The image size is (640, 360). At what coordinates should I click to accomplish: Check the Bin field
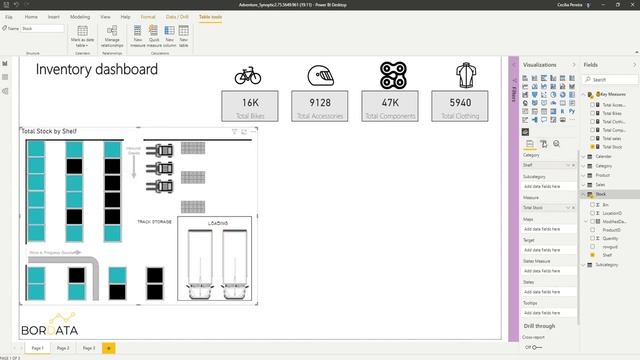(592, 204)
